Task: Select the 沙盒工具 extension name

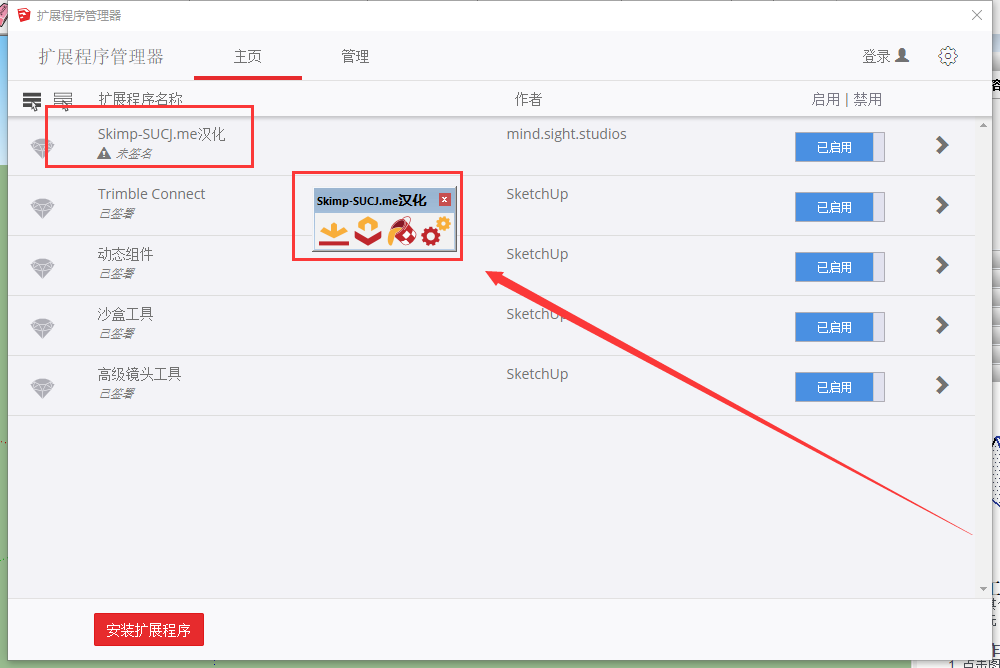Action: pos(125,314)
